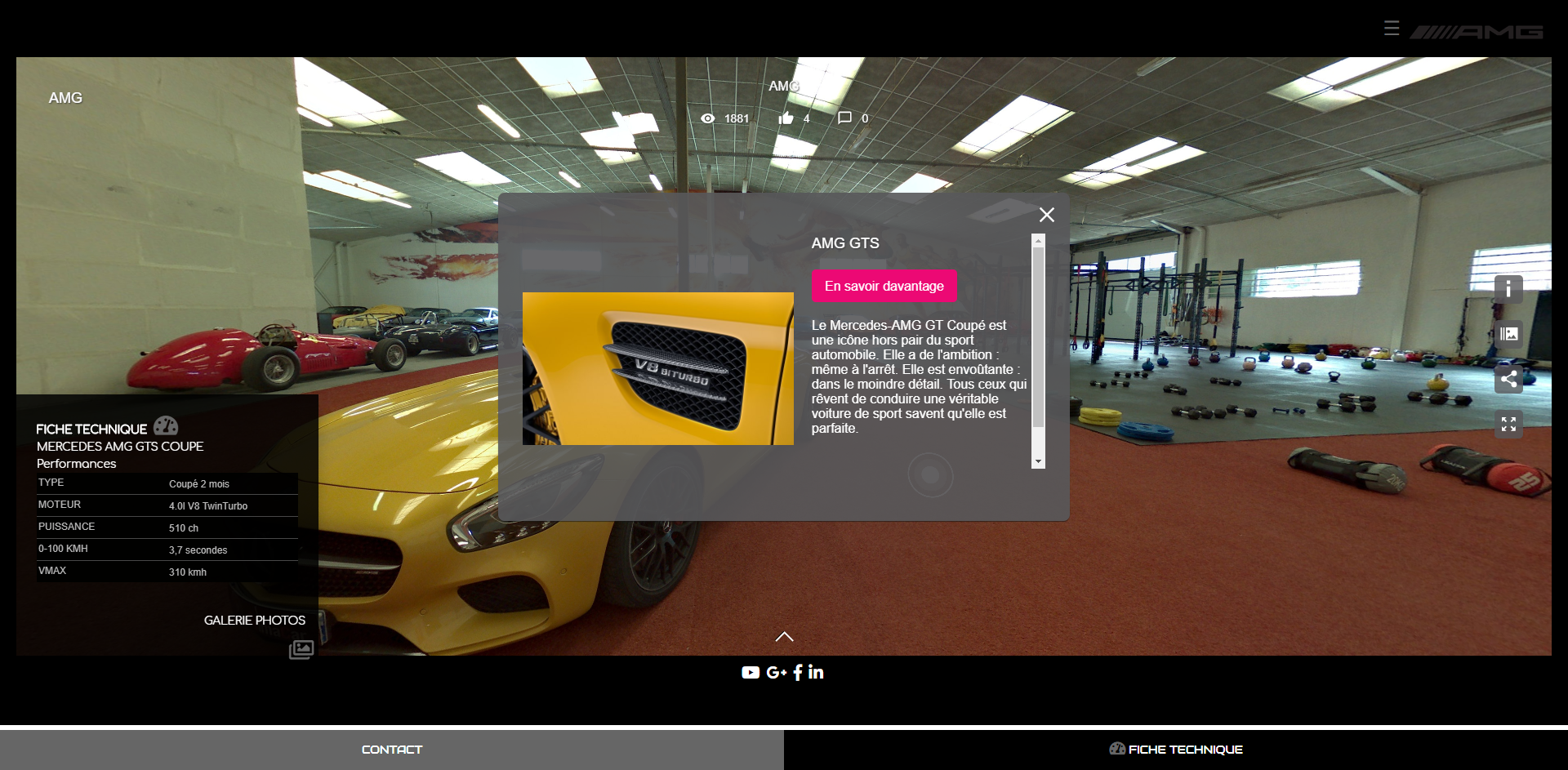Click MERCEDES AMG GTS COUPE text
Screen dimensions: 1568x770
(x=120, y=447)
